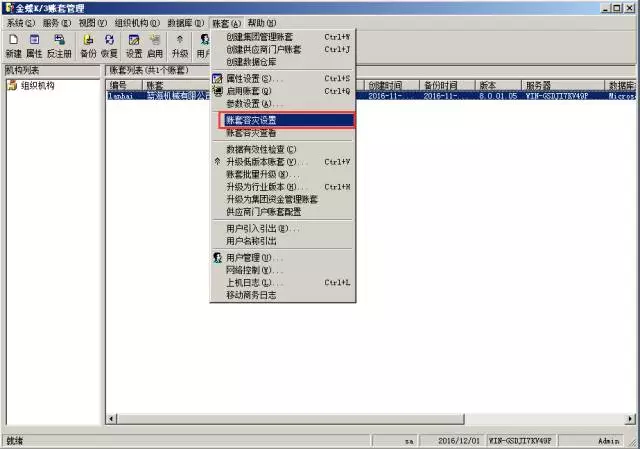Choose 数据有效性检查(C) menu entry
640x449 pixels.
(x=282, y=149)
